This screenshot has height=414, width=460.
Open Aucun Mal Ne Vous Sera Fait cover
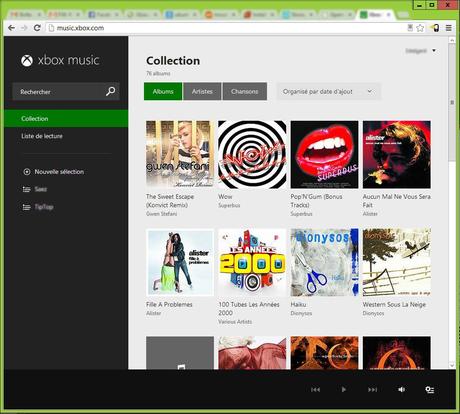pyautogui.click(x=397, y=154)
